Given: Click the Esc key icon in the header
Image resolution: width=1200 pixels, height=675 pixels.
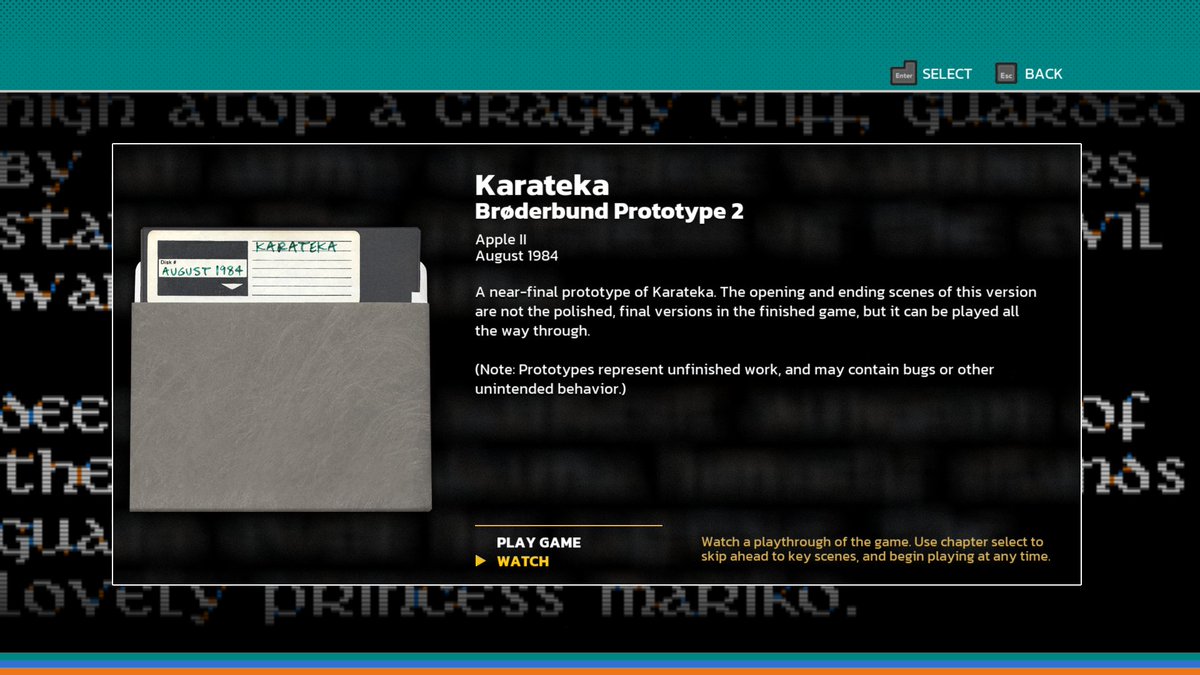Looking at the screenshot, I should click(x=1005, y=73).
